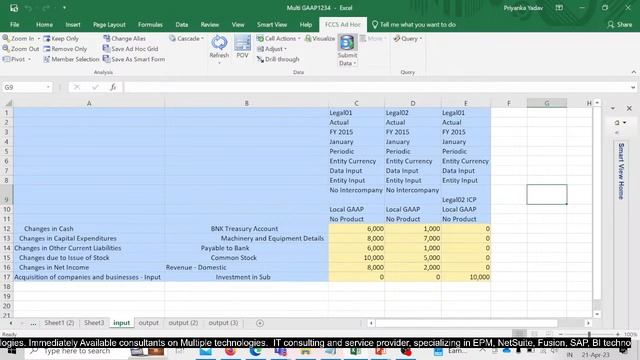Click the Cascade icon
640x360 pixels.
(x=173, y=38)
